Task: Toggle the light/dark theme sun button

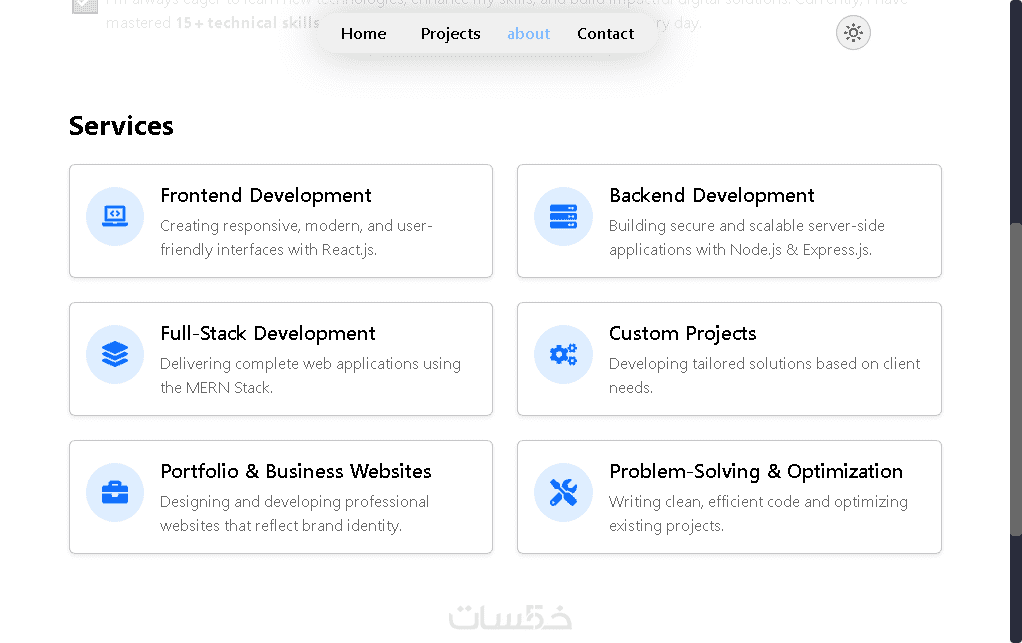Action: [853, 33]
